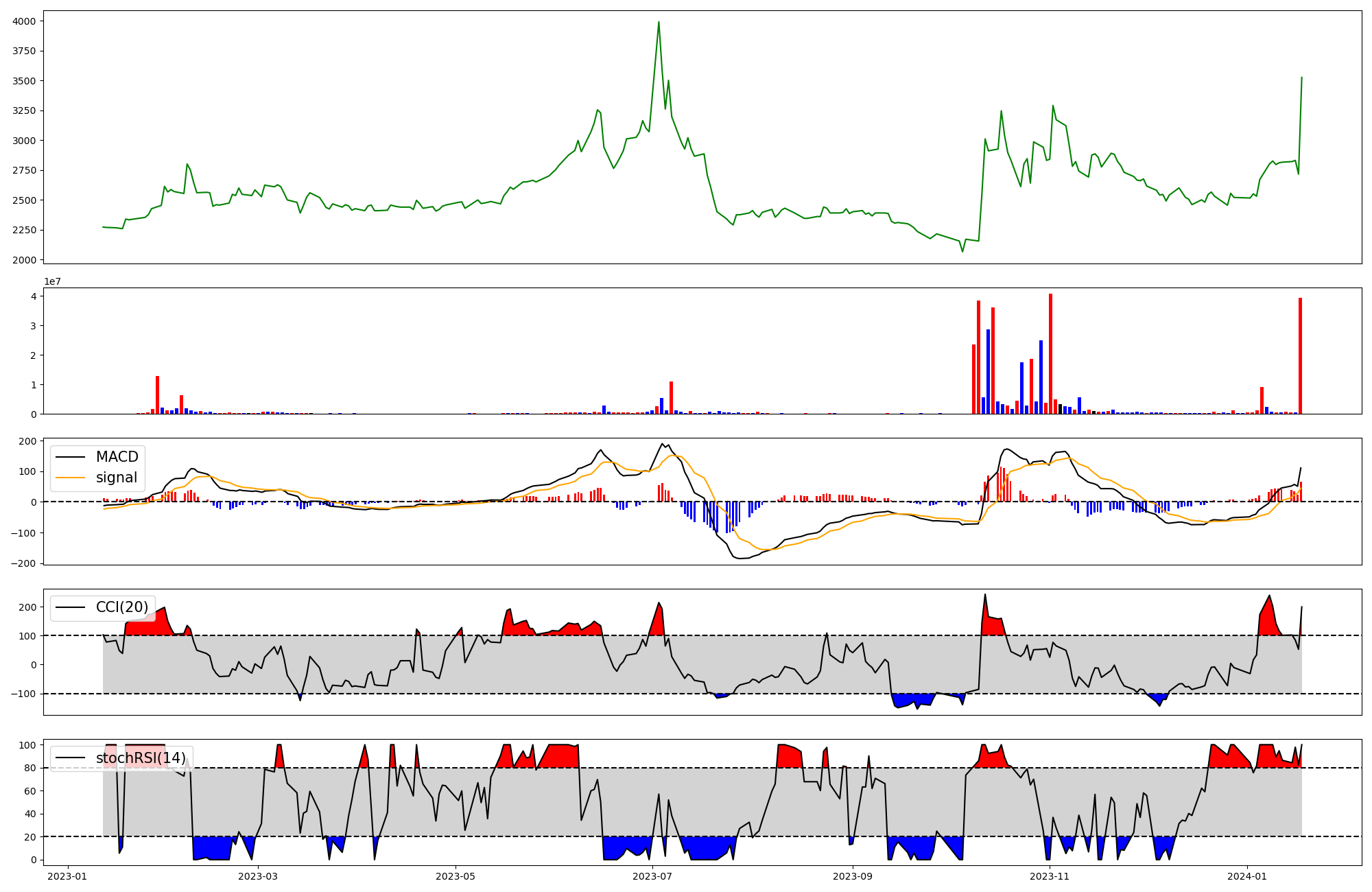Click the signal legend label
1372x892 pixels.
[x=117, y=478]
